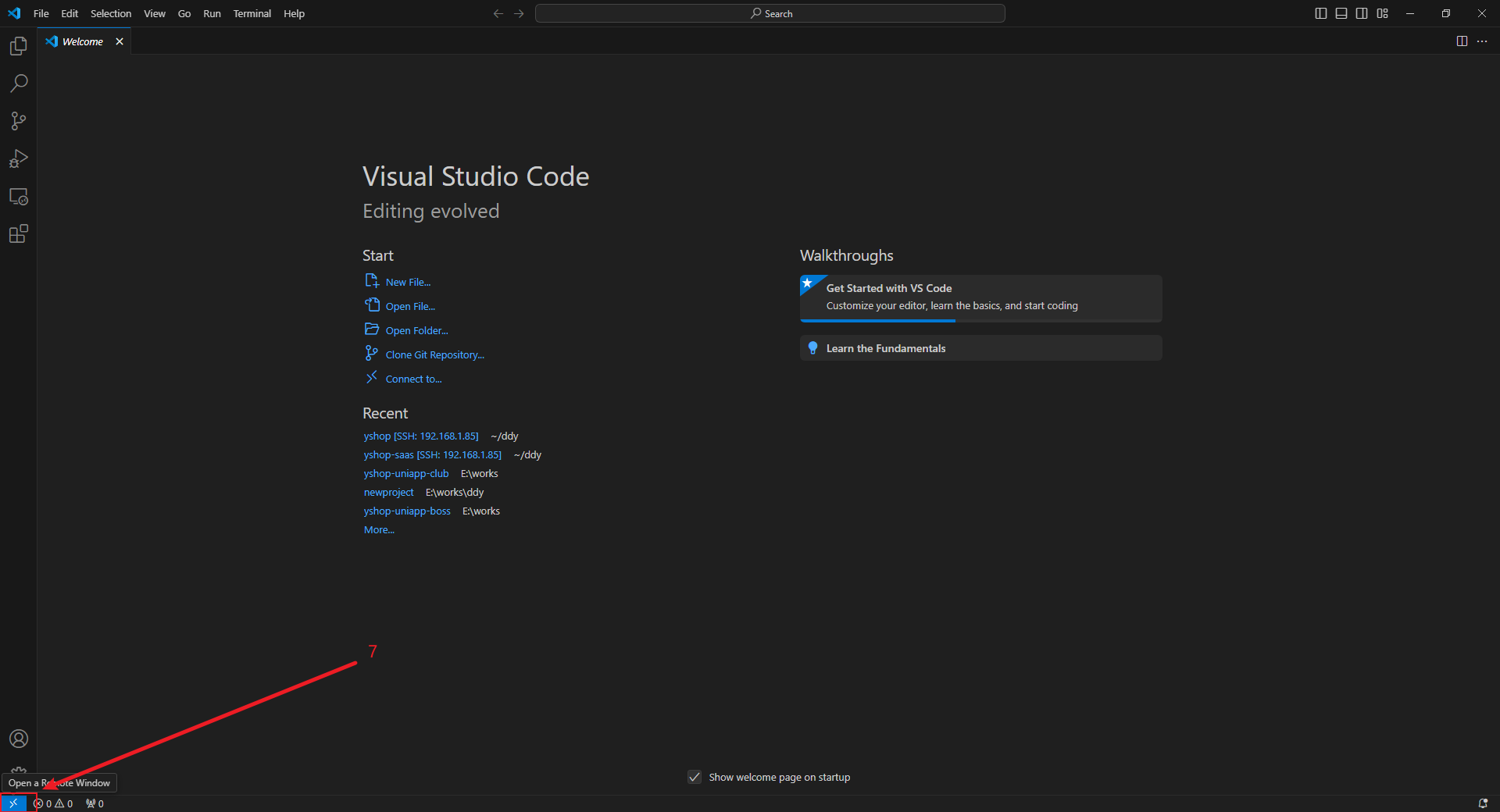Open the Selection menu
This screenshot has height=812, width=1500.
111,13
